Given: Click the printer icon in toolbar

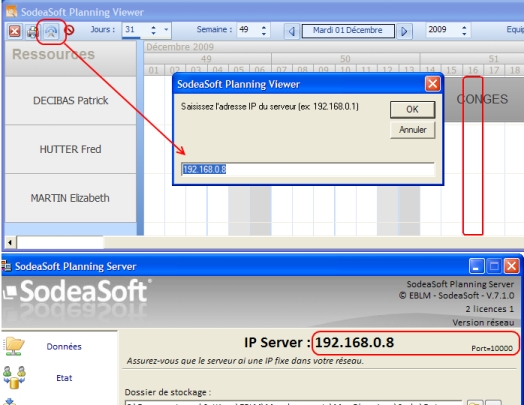Looking at the screenshot, I should (x=32, y=32).
